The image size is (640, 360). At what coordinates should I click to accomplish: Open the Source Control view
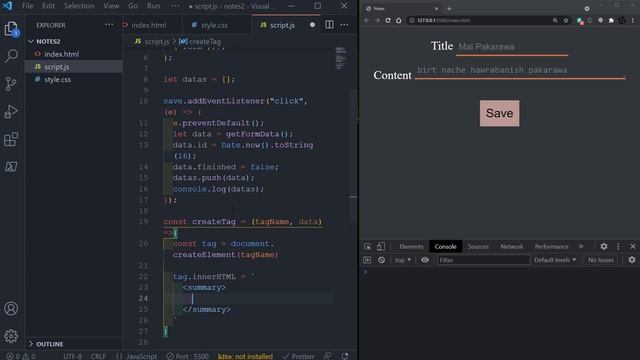[x=11, y=83]
